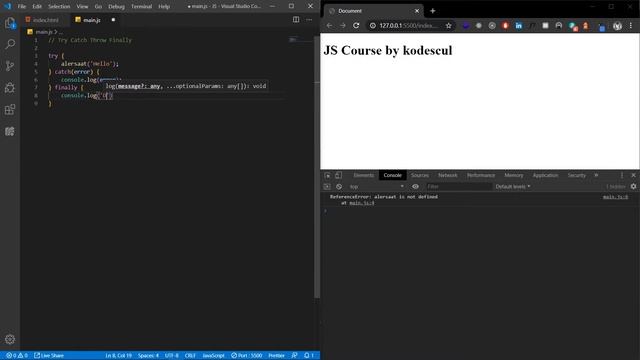Open the DevTools customize menu

(x=622, y=175)
